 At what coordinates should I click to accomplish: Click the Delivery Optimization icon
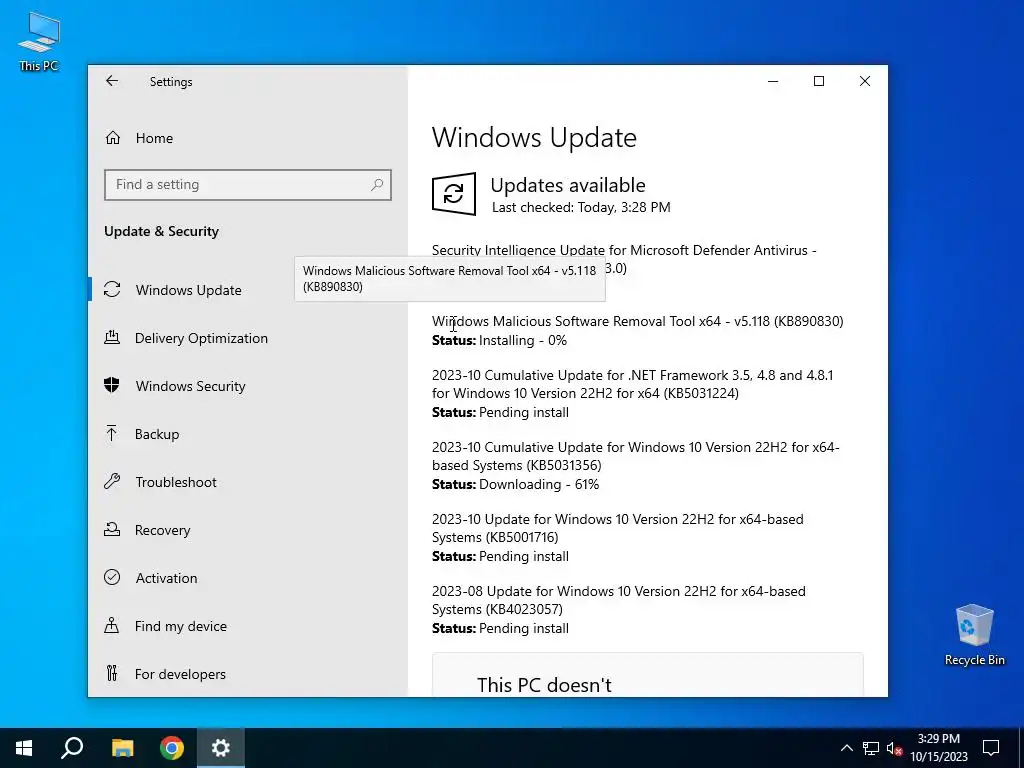tap(112, 337)
